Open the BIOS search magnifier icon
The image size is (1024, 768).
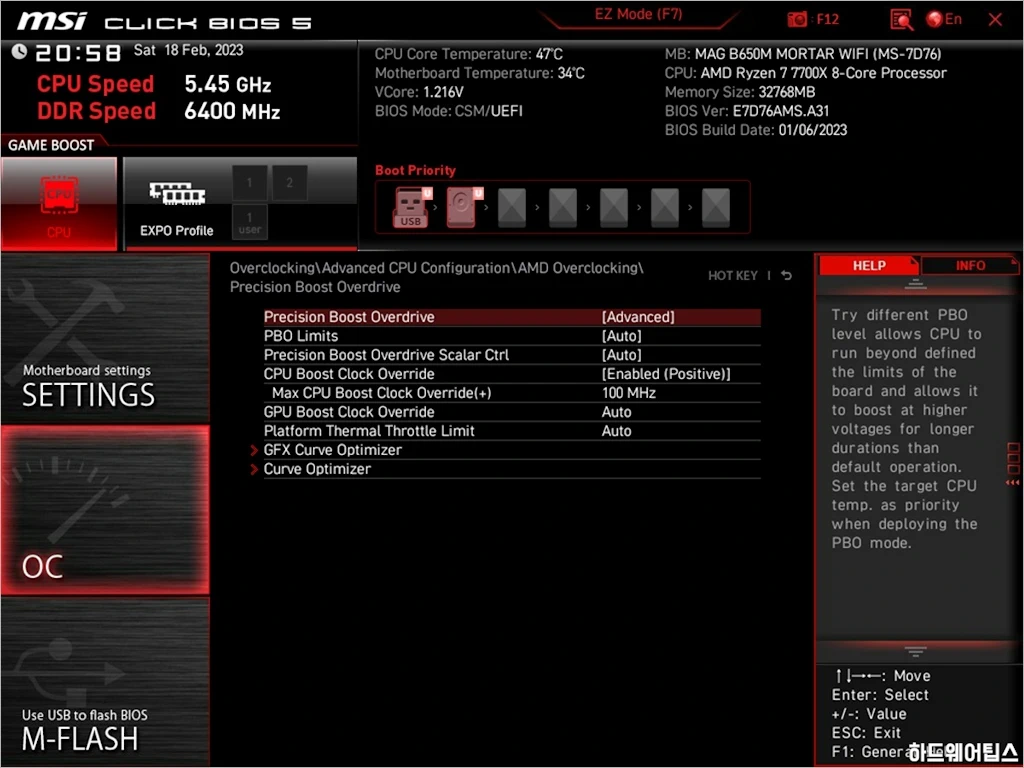901,20
